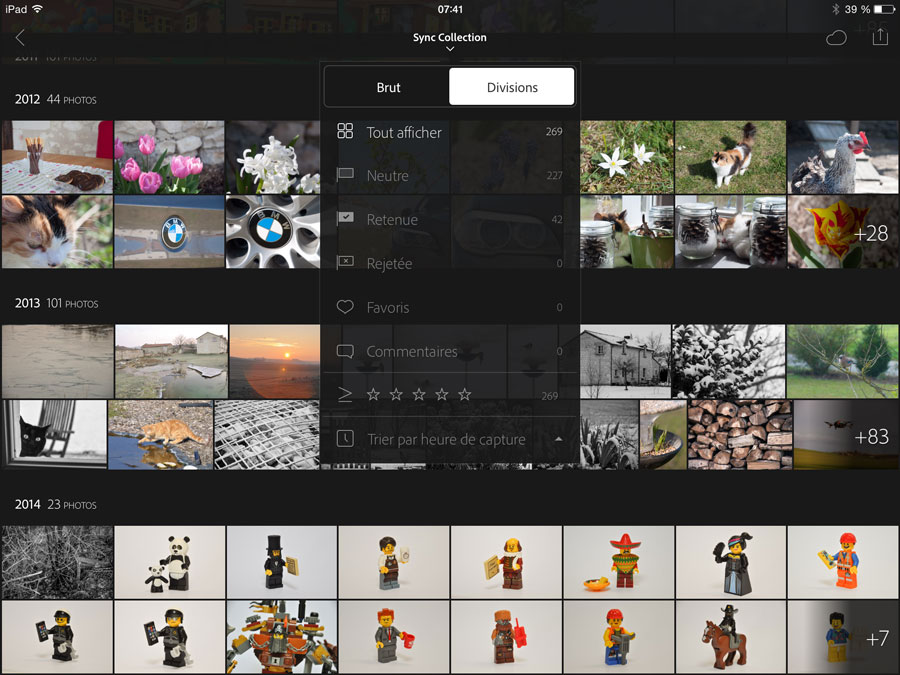Set filter to five stars
900x675 pixels.
(x=464, y=394)
